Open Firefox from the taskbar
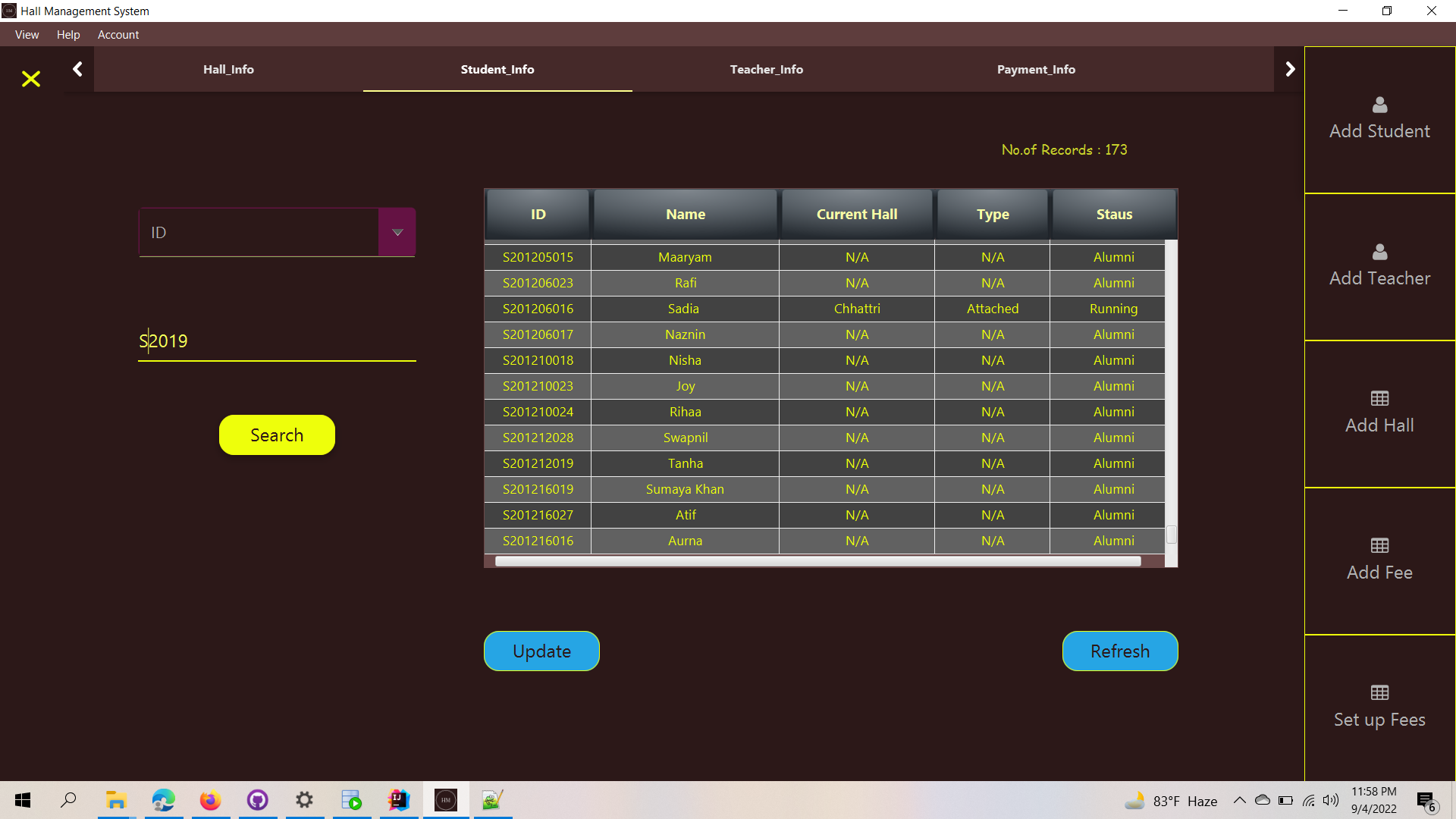 pyautogui.click(x=210, y=800)
